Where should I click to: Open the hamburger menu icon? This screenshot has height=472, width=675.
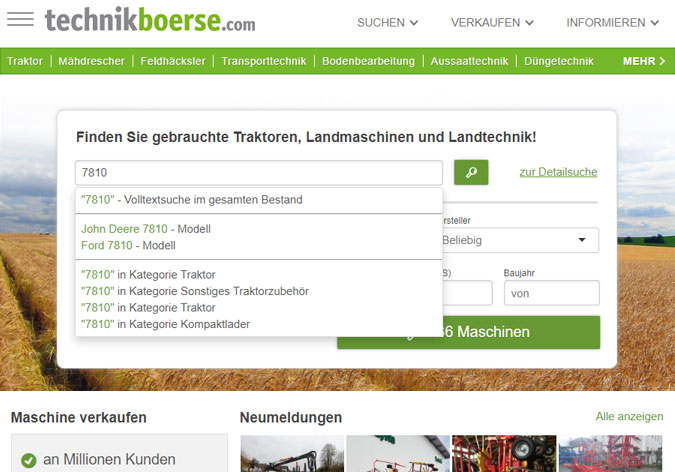[x=20, y=20]
